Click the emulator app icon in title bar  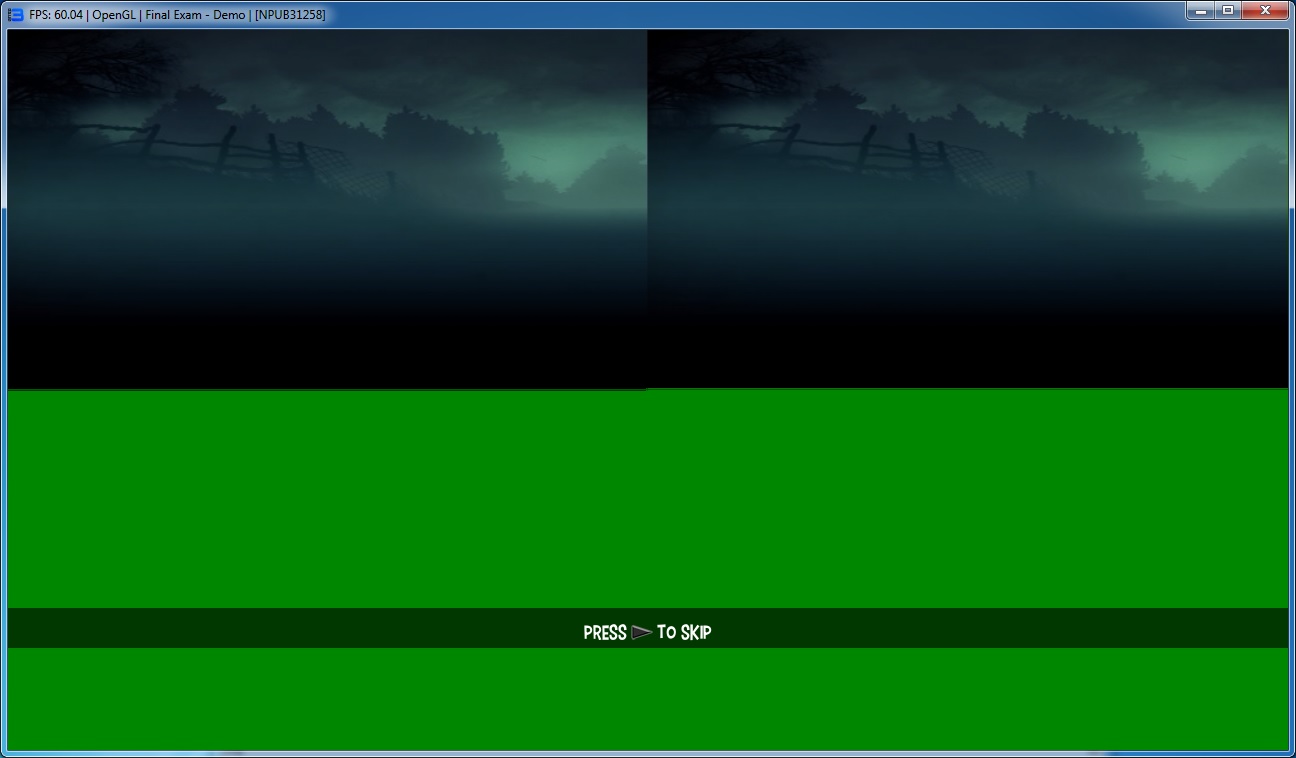pos(15,14)
